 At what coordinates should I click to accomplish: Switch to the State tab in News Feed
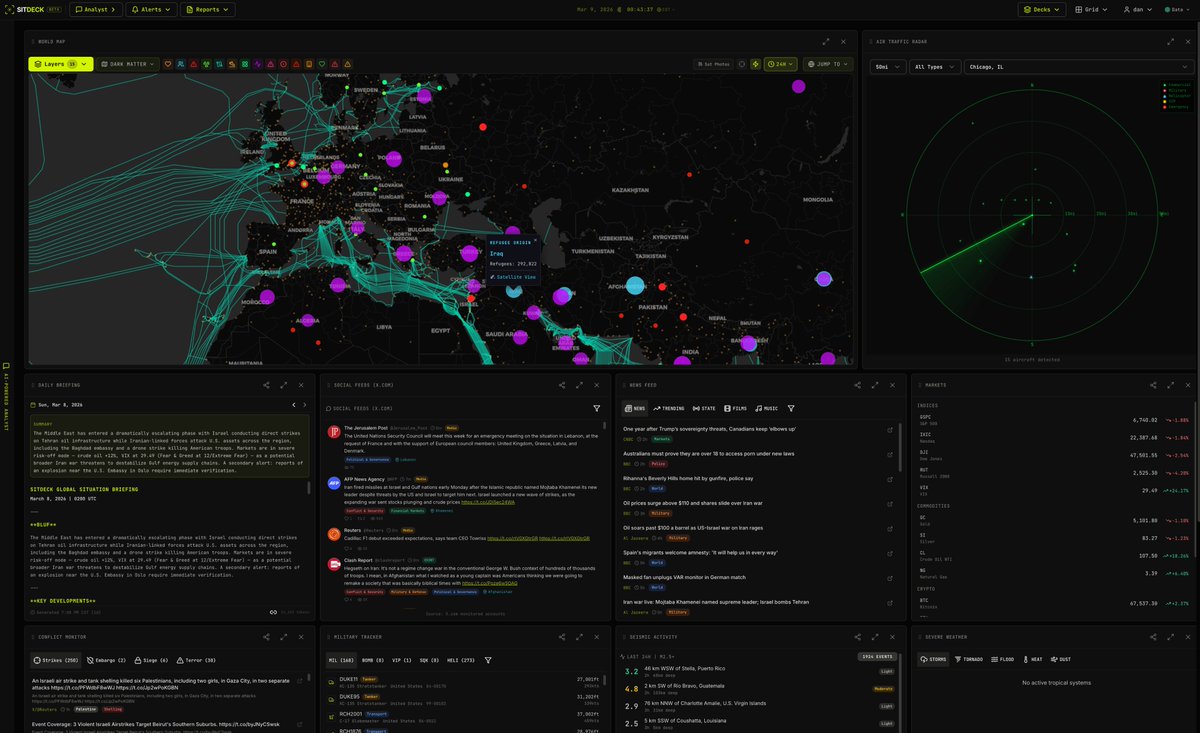(x=704, y=408)
